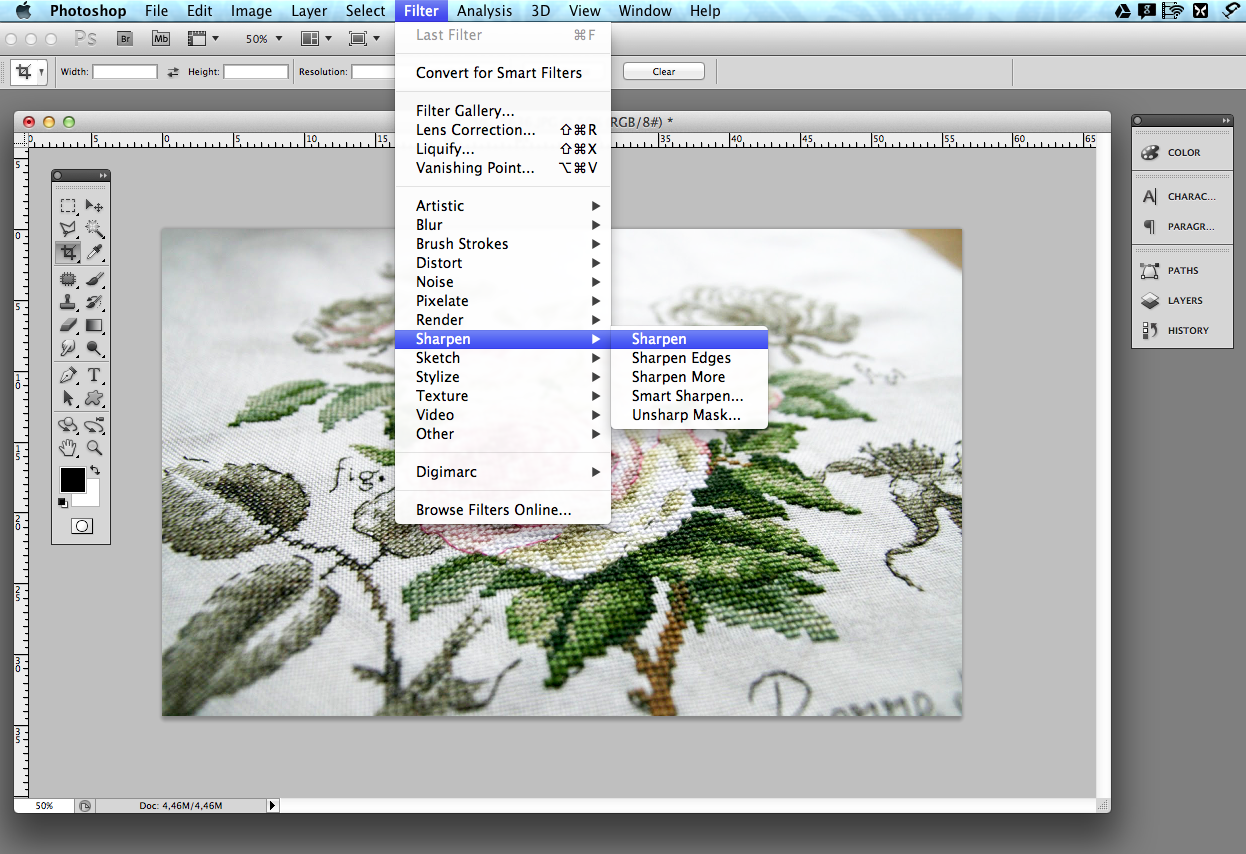This screenshot has height=854, width=1246.
Task: Select the Horizontal Type tool
Action: pos(95,375)
